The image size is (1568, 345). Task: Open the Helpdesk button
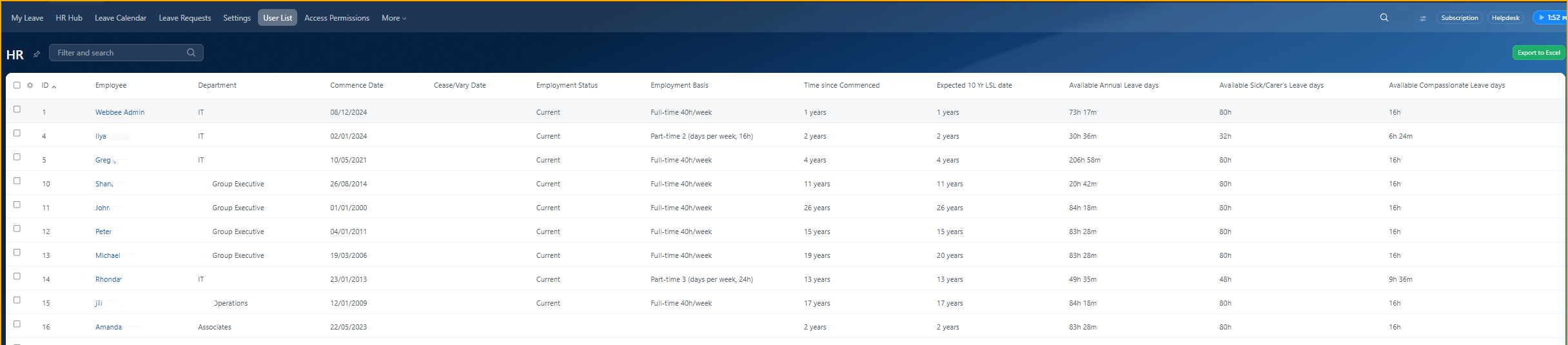pos(1505,18)
